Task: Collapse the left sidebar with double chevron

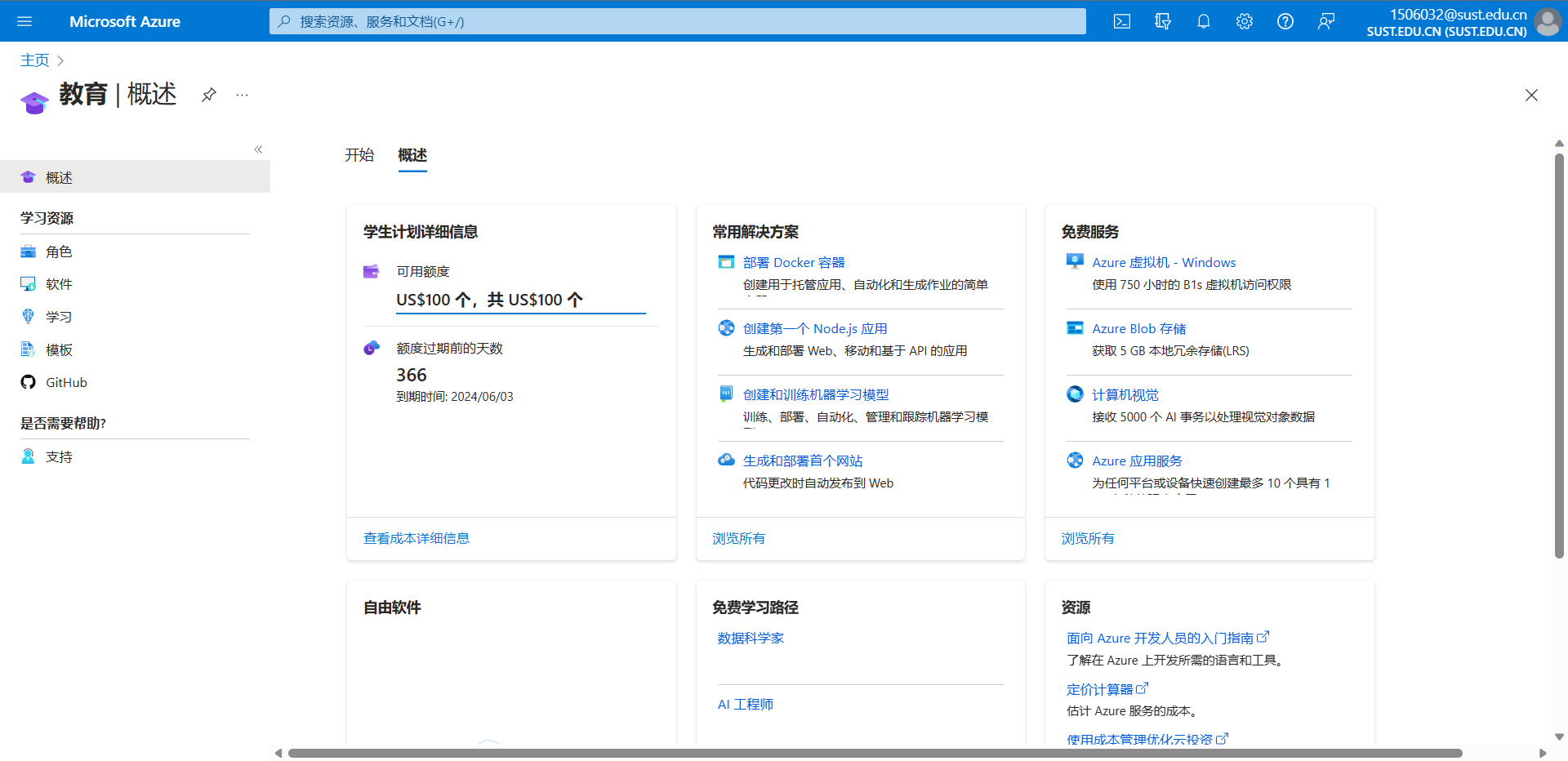Action: 258,149
